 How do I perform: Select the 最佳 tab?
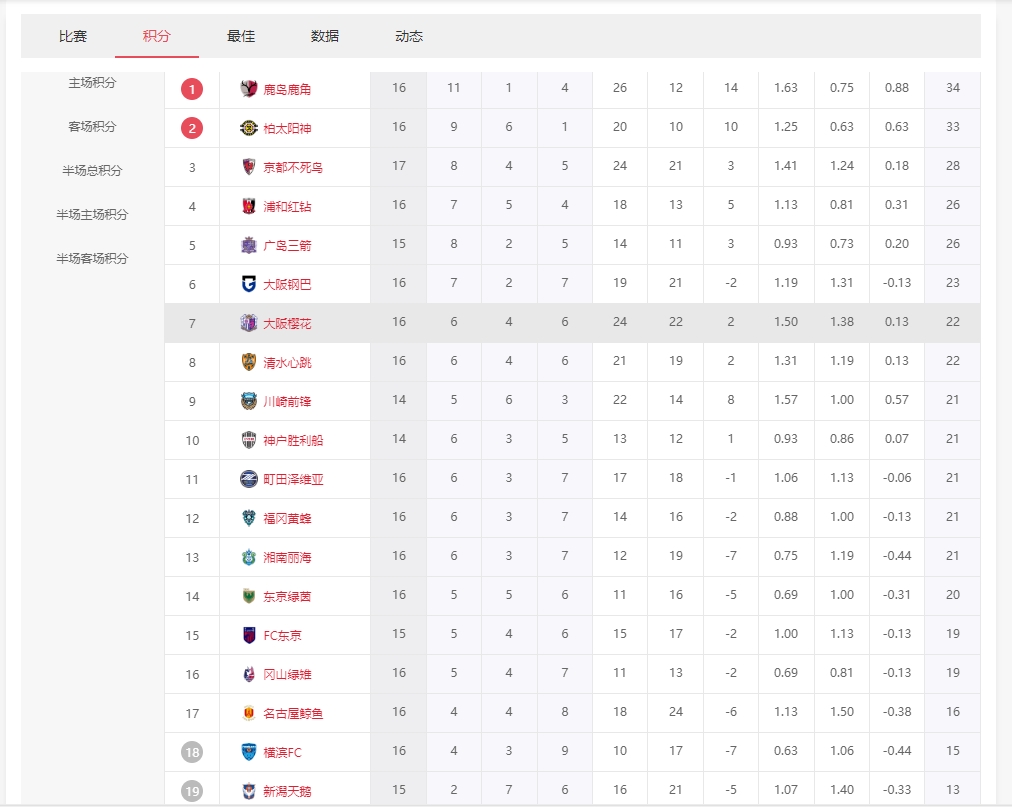[x=241, y=36]
